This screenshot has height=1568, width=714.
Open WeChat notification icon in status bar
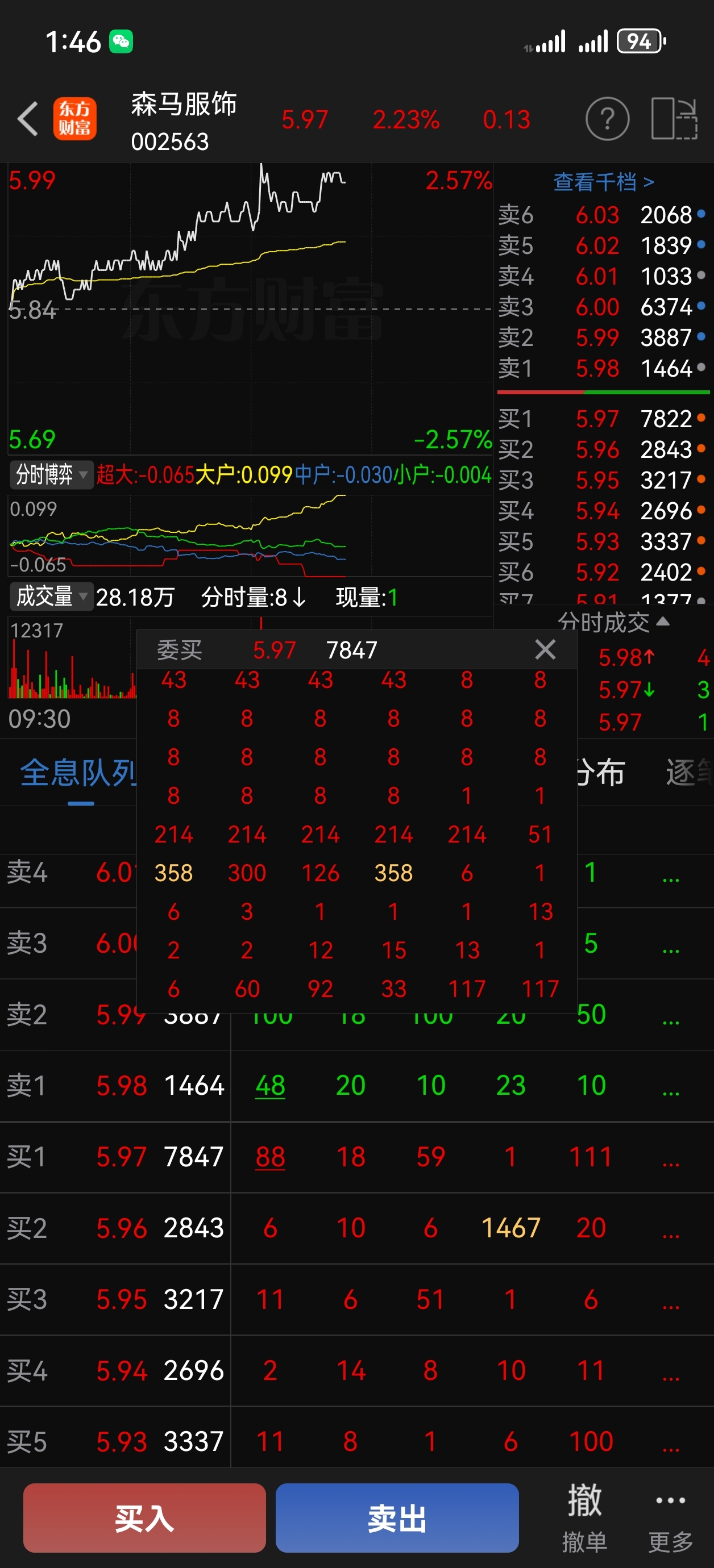[121, 41]
